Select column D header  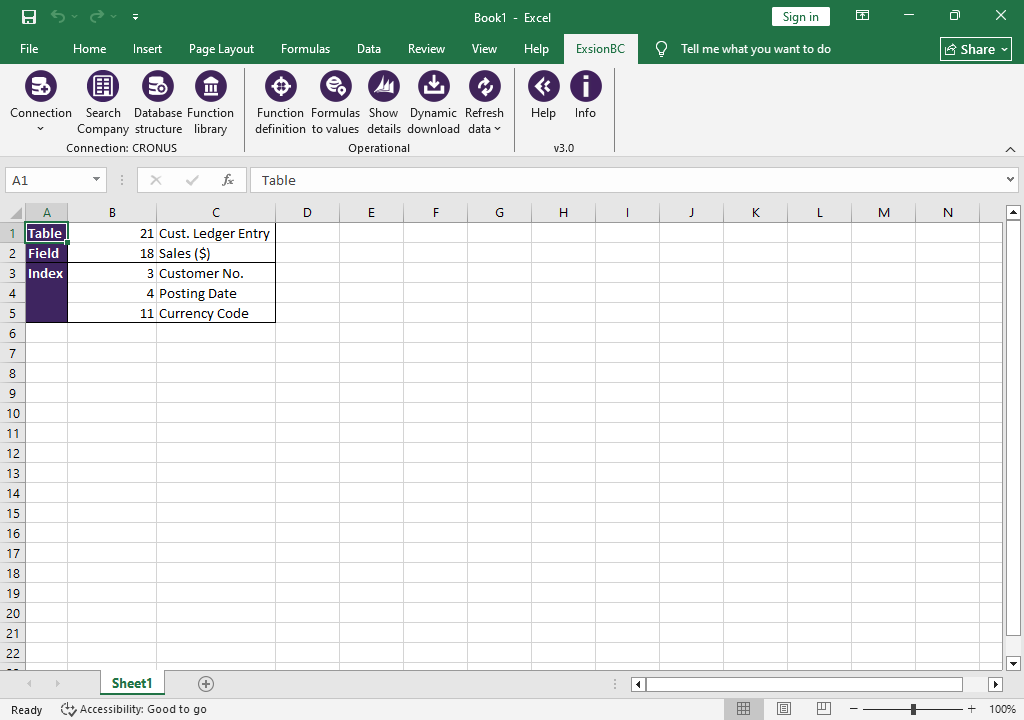pyautogui.click(x=307, y=212)
